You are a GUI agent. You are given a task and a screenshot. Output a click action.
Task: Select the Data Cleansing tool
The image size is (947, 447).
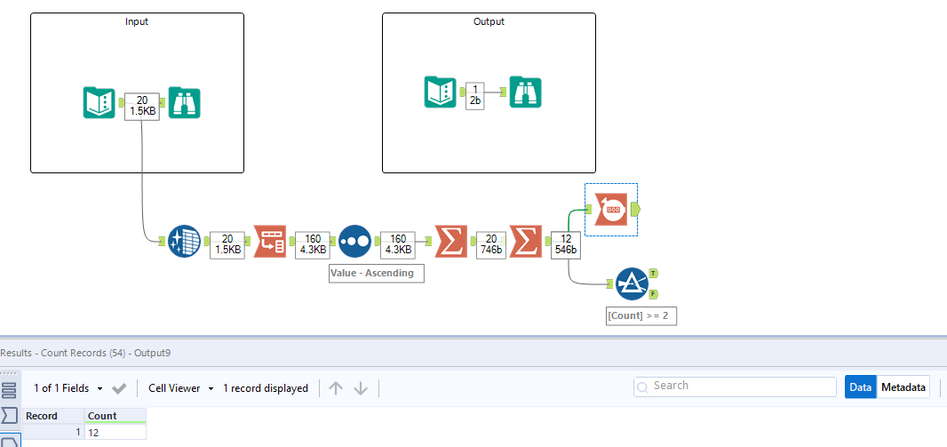(184, 241)
